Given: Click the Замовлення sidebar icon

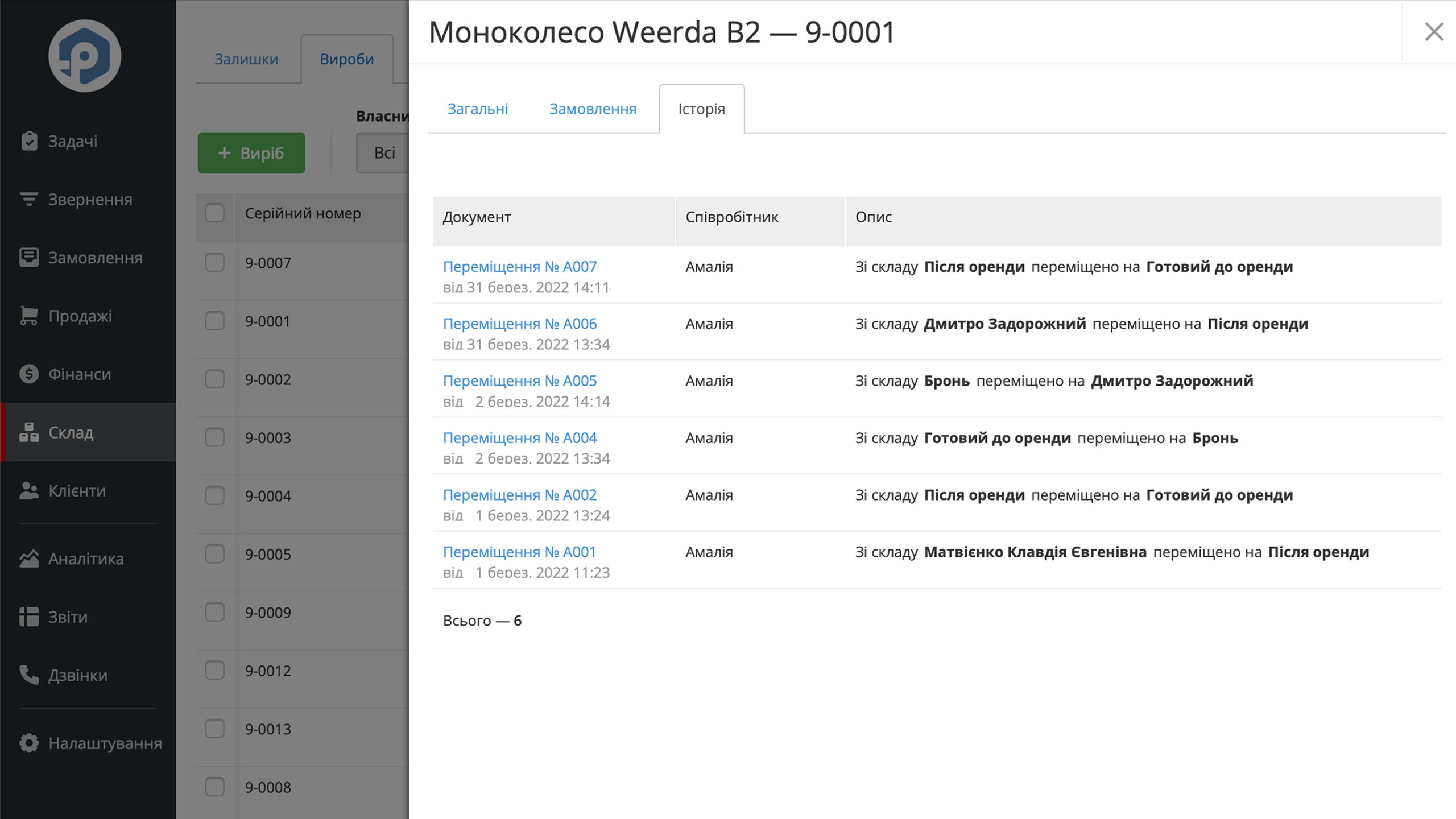Looking at the screenshot, I should coord(29,258).
